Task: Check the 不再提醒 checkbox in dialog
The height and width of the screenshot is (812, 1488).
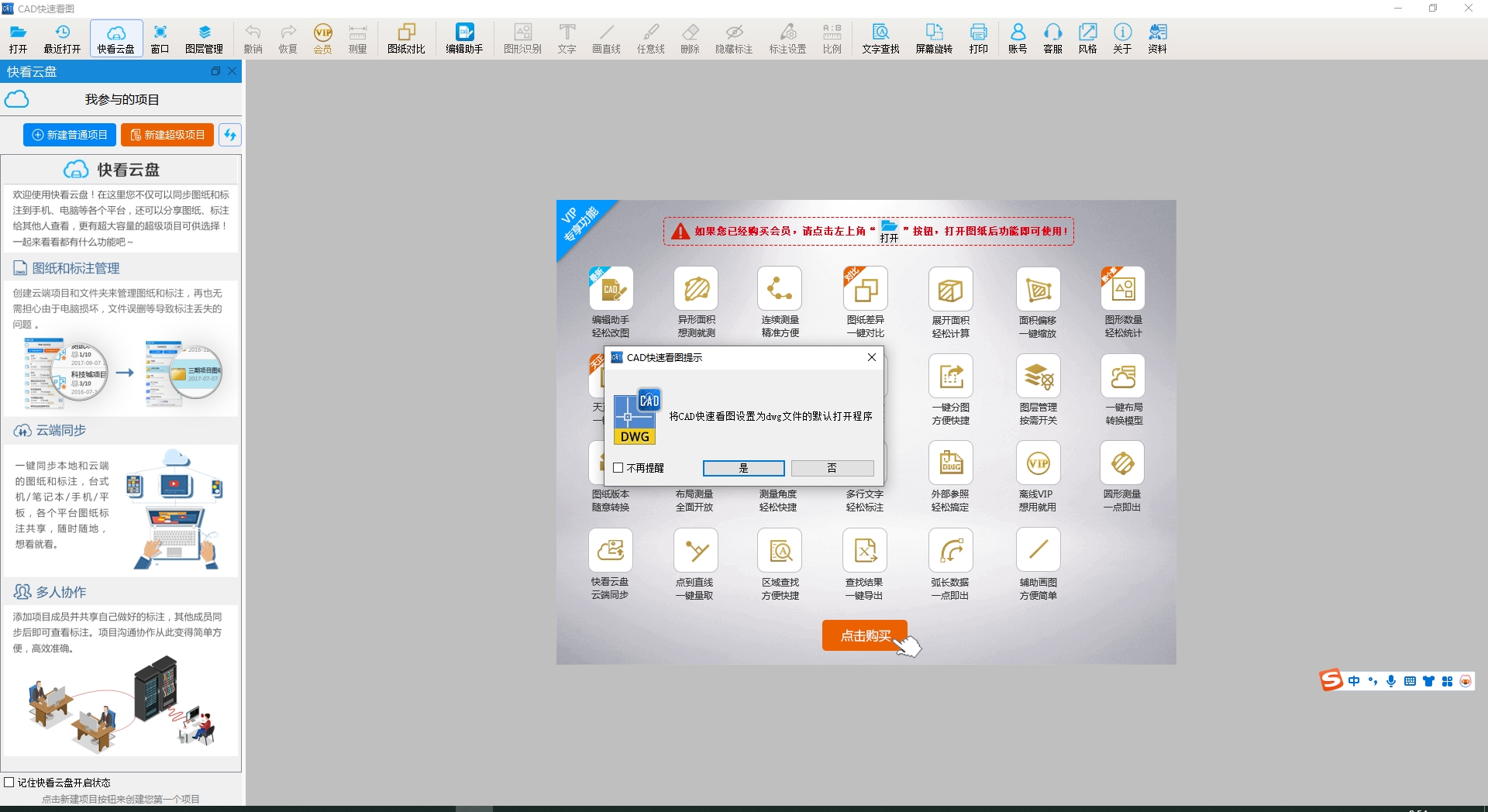Action: point(618,468)
